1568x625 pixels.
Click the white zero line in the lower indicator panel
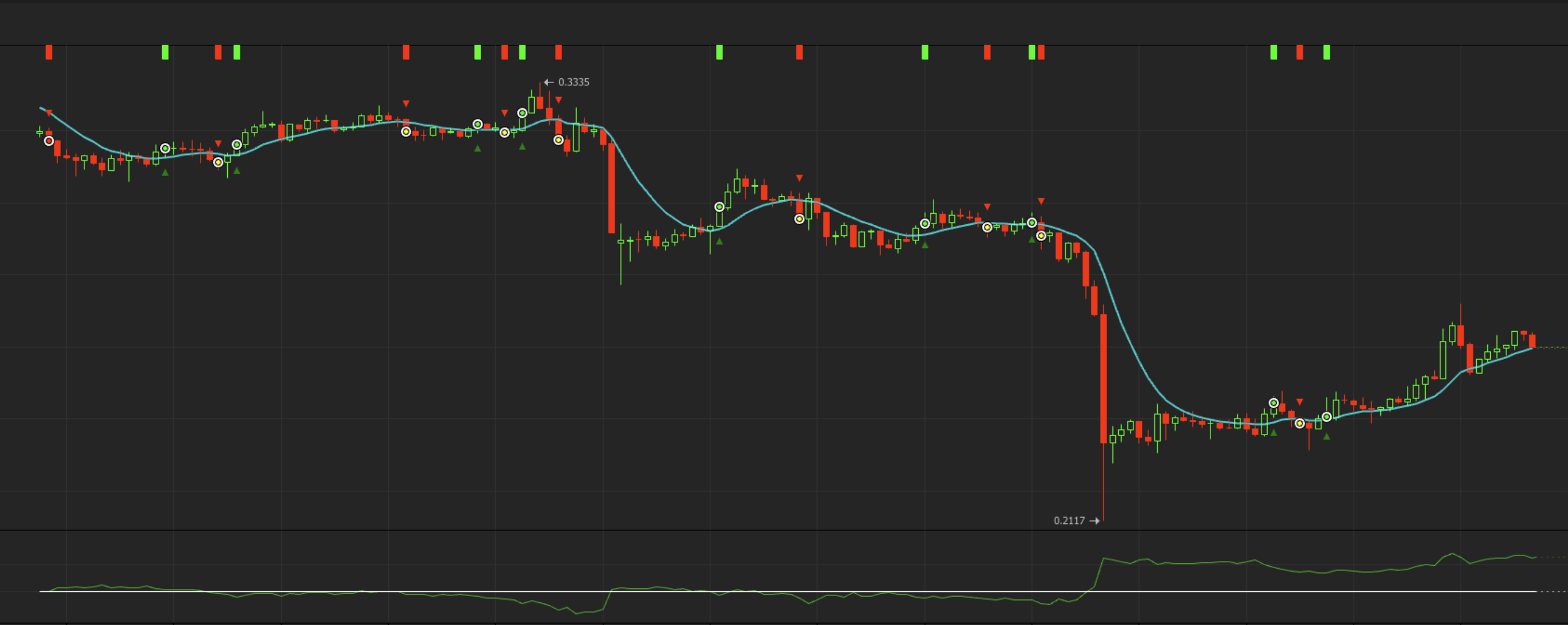pyautogui.click(x=787, y=591)
